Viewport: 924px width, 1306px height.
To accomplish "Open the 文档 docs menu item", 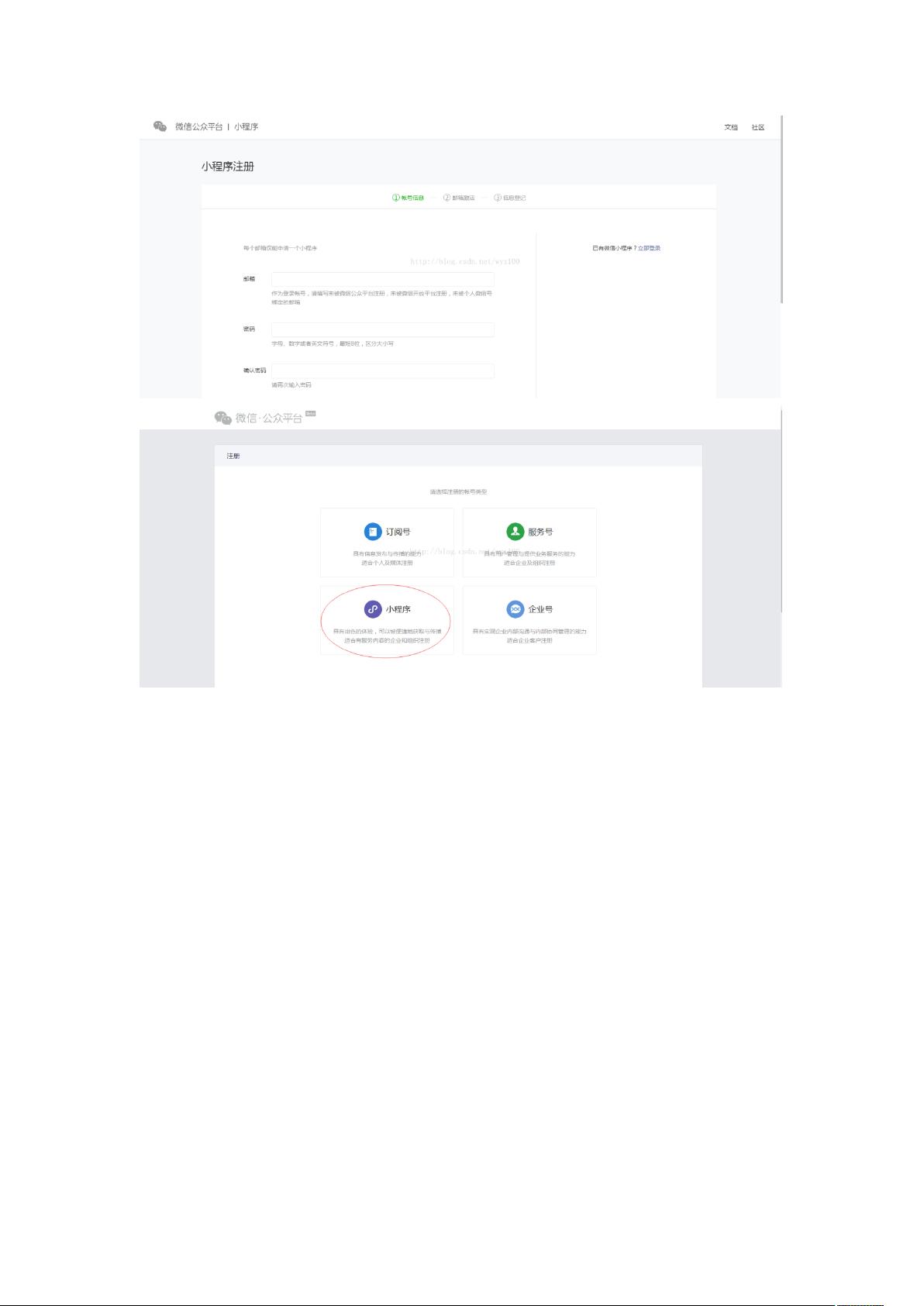I will tap(730, 127).
